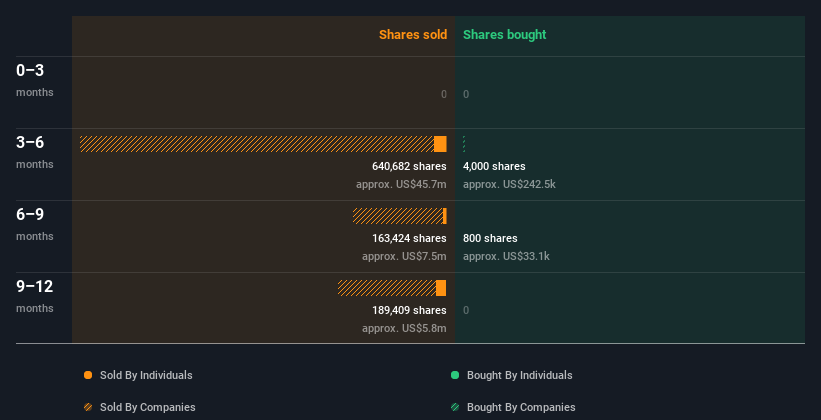Select the Bought By Individuals legend label
This screenshot has height=420, width=821.
[519, 375]
